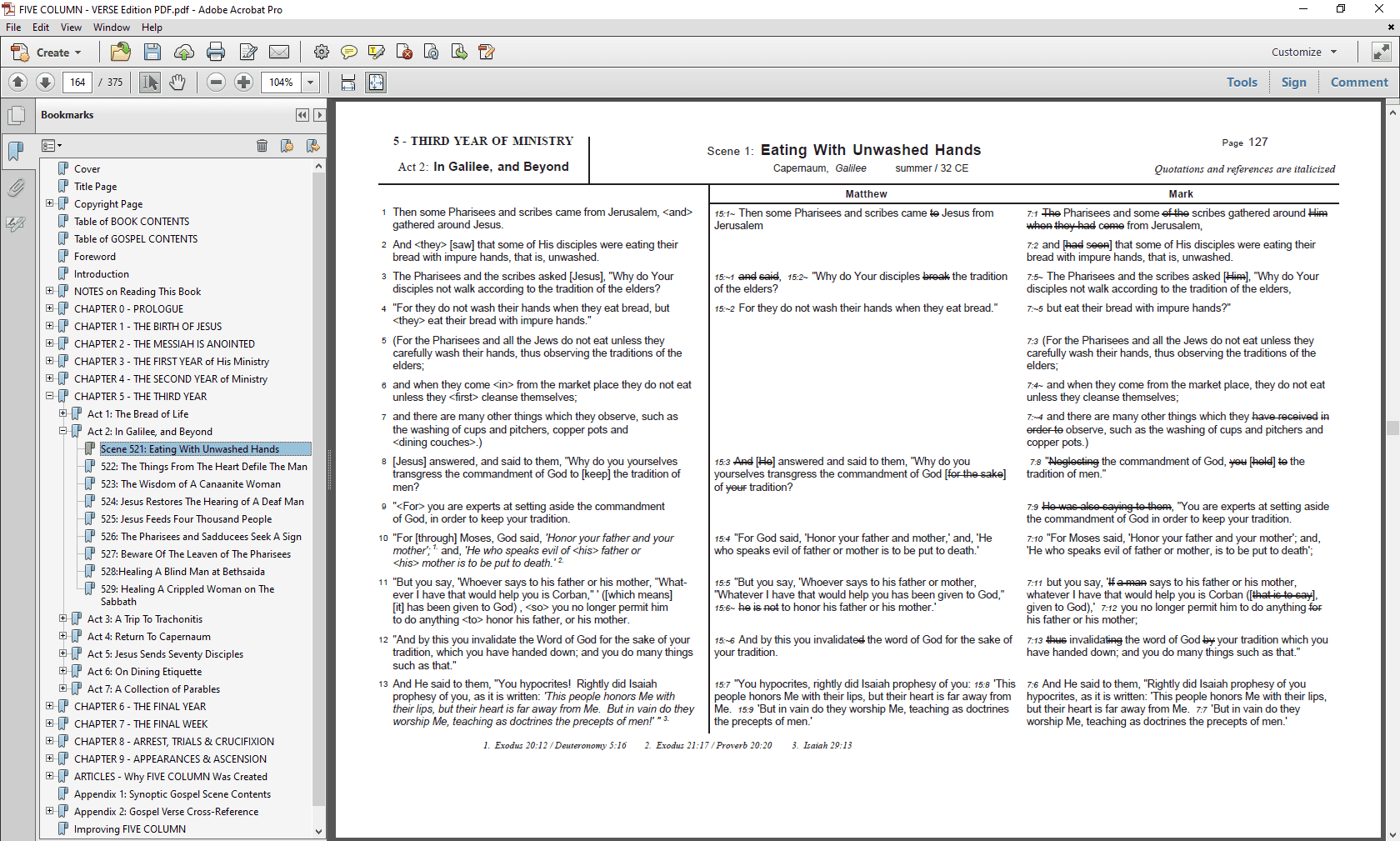Open Customize dropdown

[1304, 52]
